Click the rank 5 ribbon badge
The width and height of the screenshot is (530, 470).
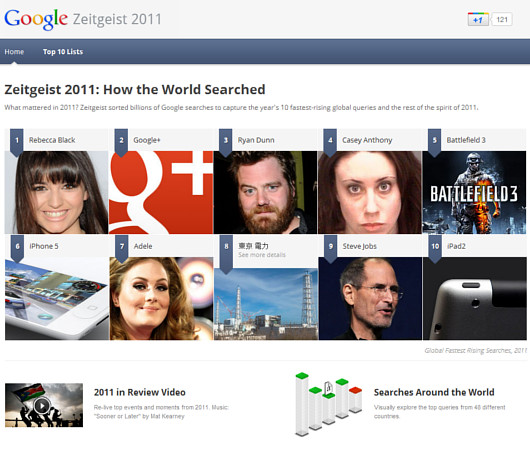[x=435, y=142]
